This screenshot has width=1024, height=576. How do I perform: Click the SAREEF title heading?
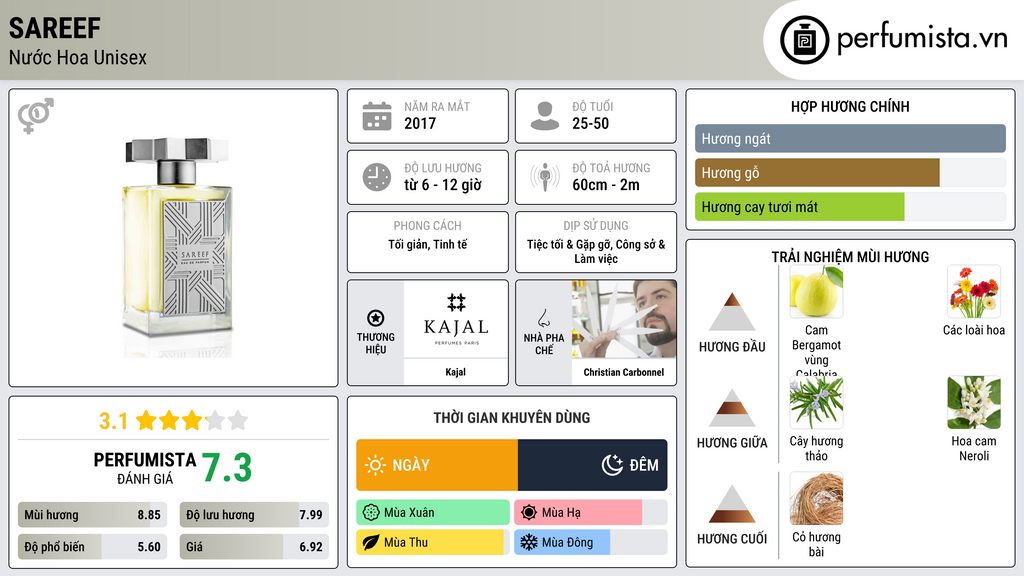55,28
